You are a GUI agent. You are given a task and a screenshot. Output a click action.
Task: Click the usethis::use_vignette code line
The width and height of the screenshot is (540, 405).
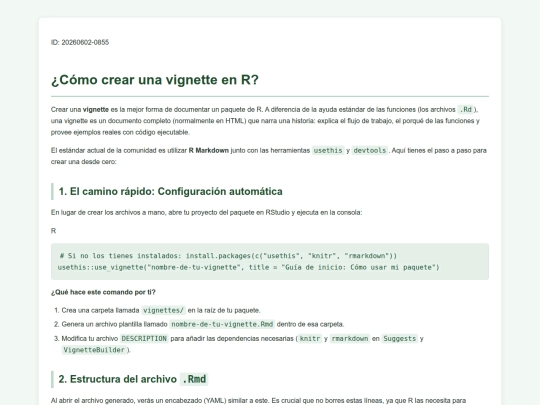pyautogui.click(x=248, y=267)
